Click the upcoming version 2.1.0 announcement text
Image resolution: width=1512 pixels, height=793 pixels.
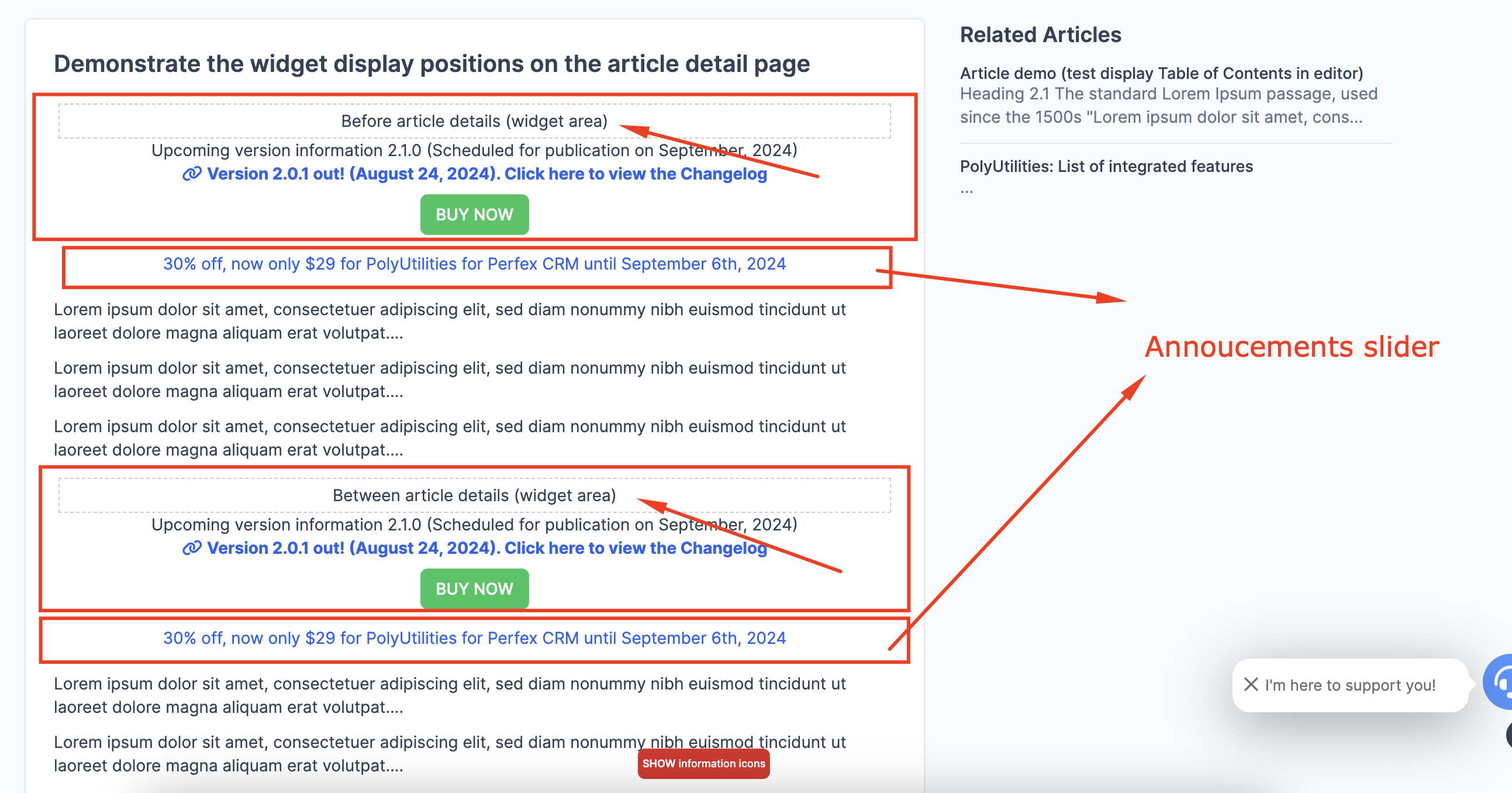tap(475, 150)
